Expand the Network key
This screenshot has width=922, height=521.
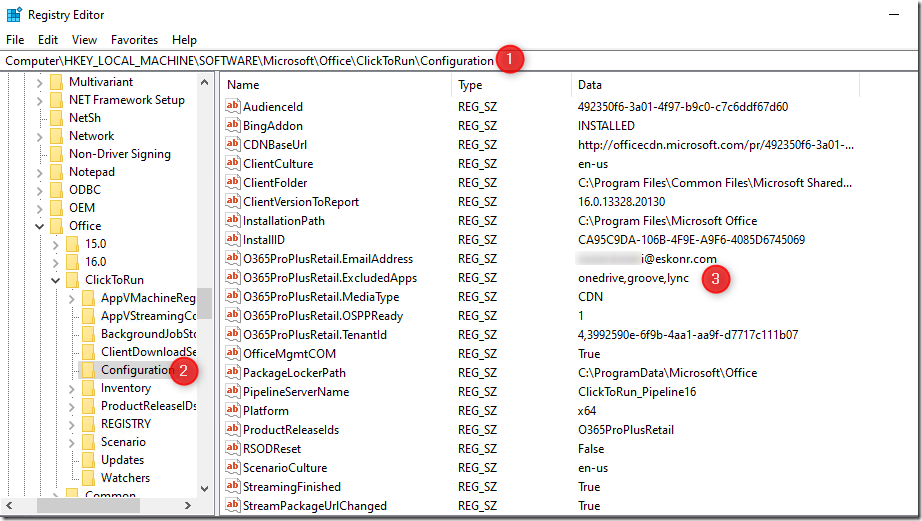39,136
